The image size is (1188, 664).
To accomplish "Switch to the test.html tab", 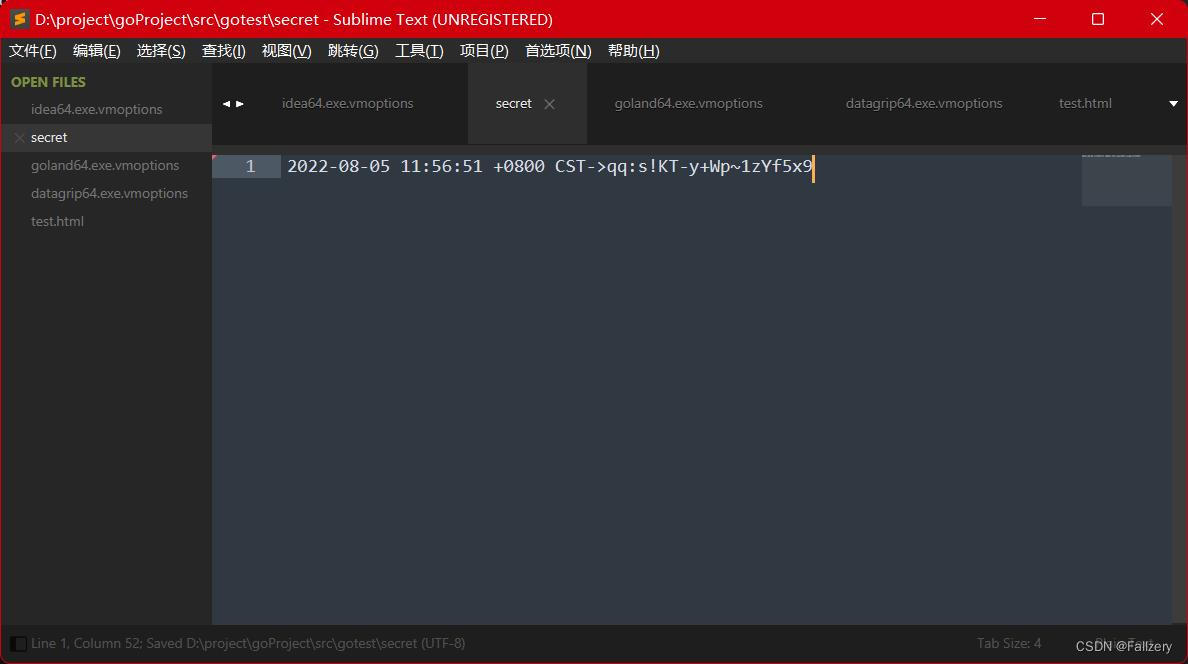I will pyautogui.click(x=1085, y=104).
